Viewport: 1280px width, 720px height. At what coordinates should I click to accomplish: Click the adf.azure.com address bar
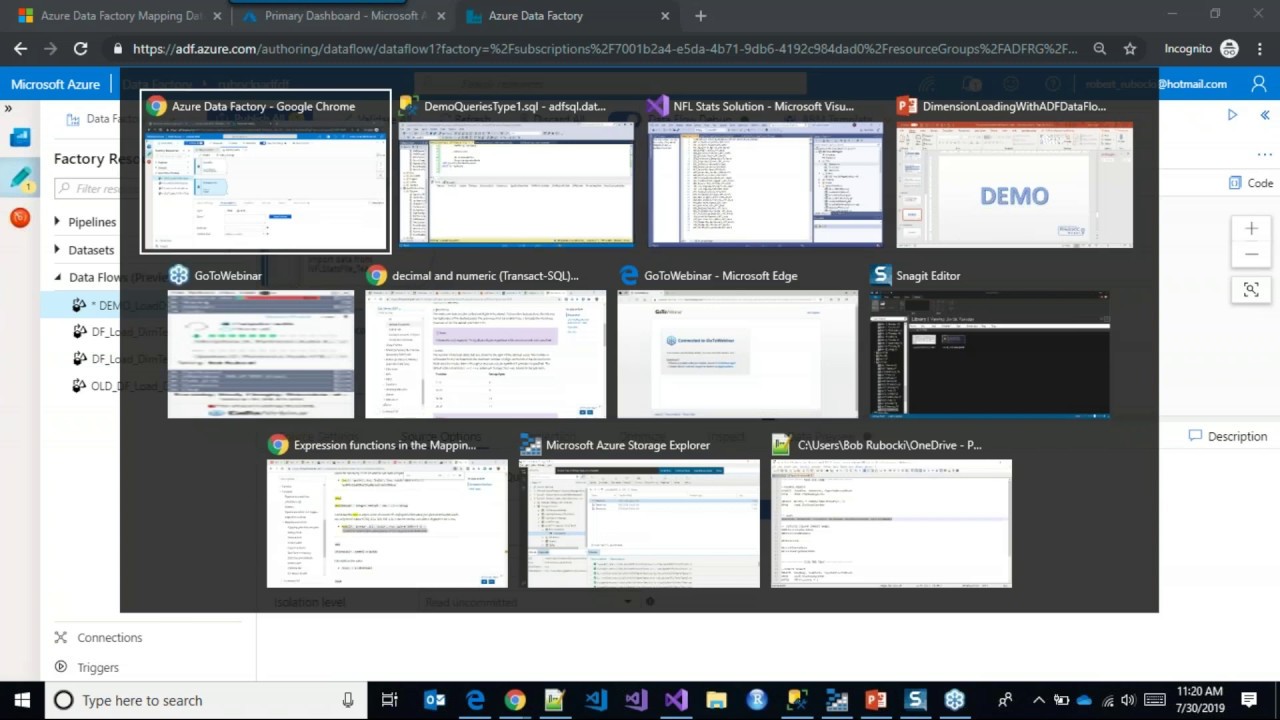(604, 48)
